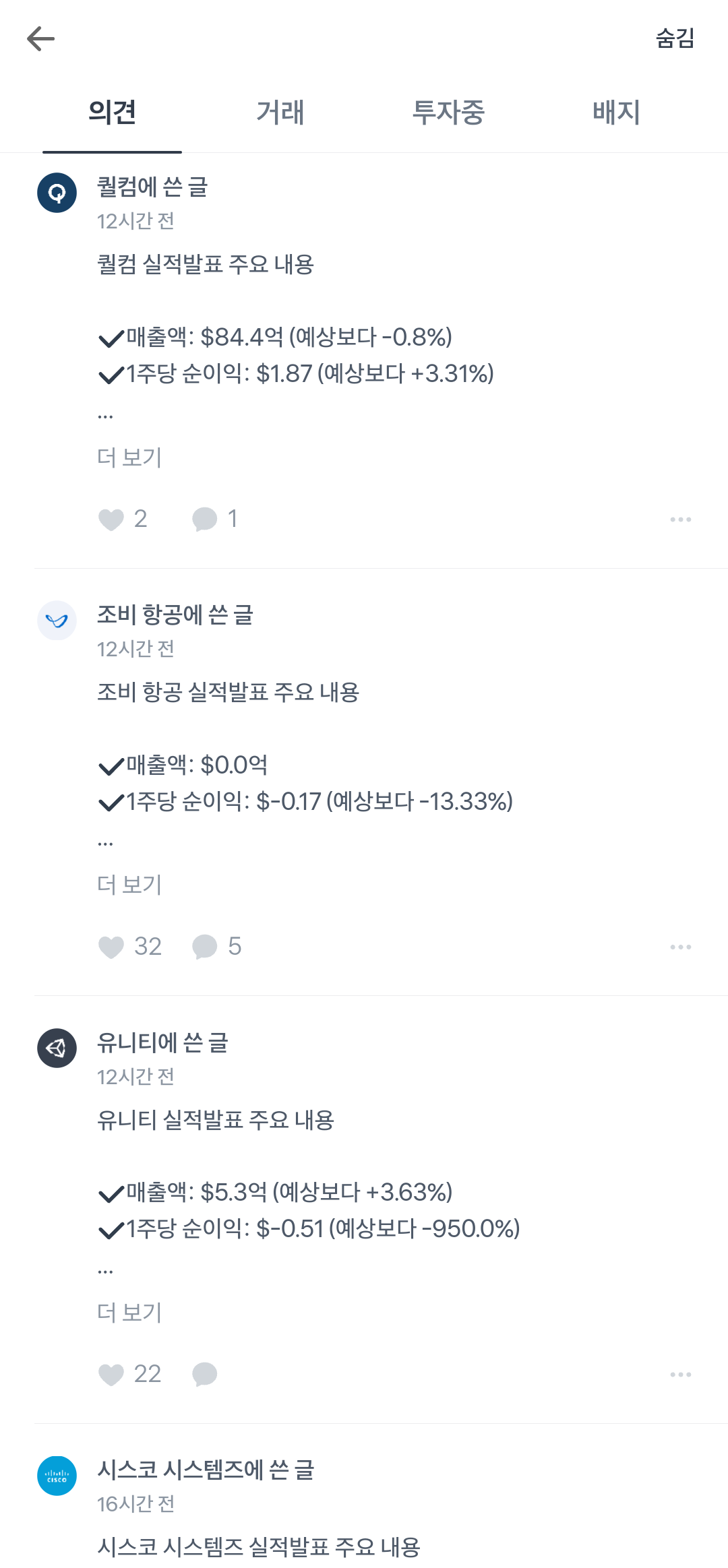
Task: Open more options for Joby Aviation post
Action: (x=680, y=947)
